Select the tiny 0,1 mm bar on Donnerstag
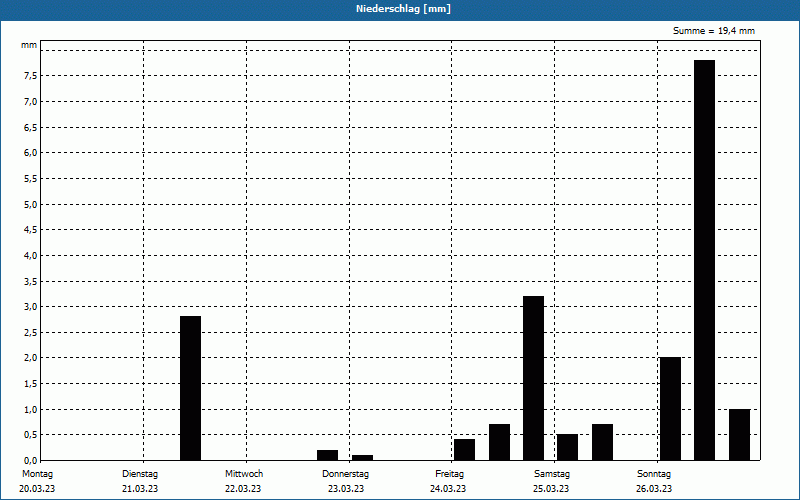The width and height of the screenshot is (800, 500). [x=362, y=458]
